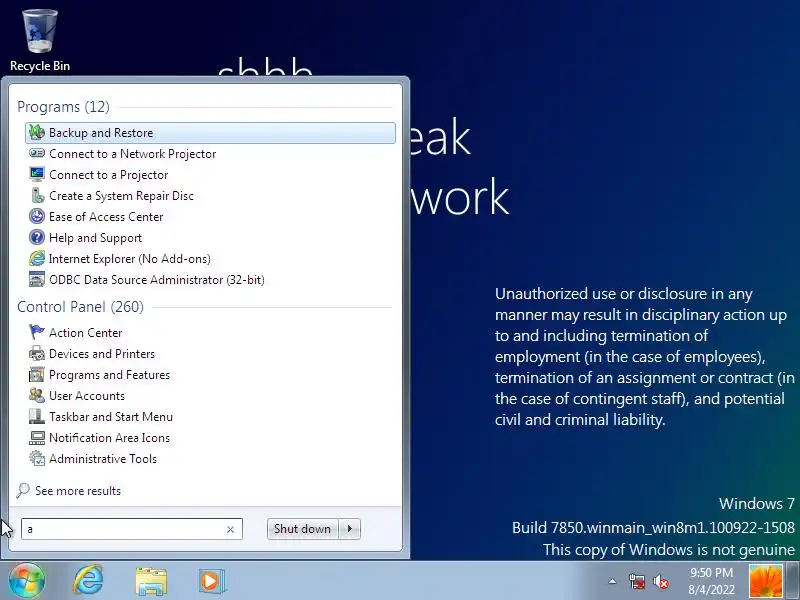Open the Programs (12) results heading
The image size is (800, 600).
pos(63,107)
